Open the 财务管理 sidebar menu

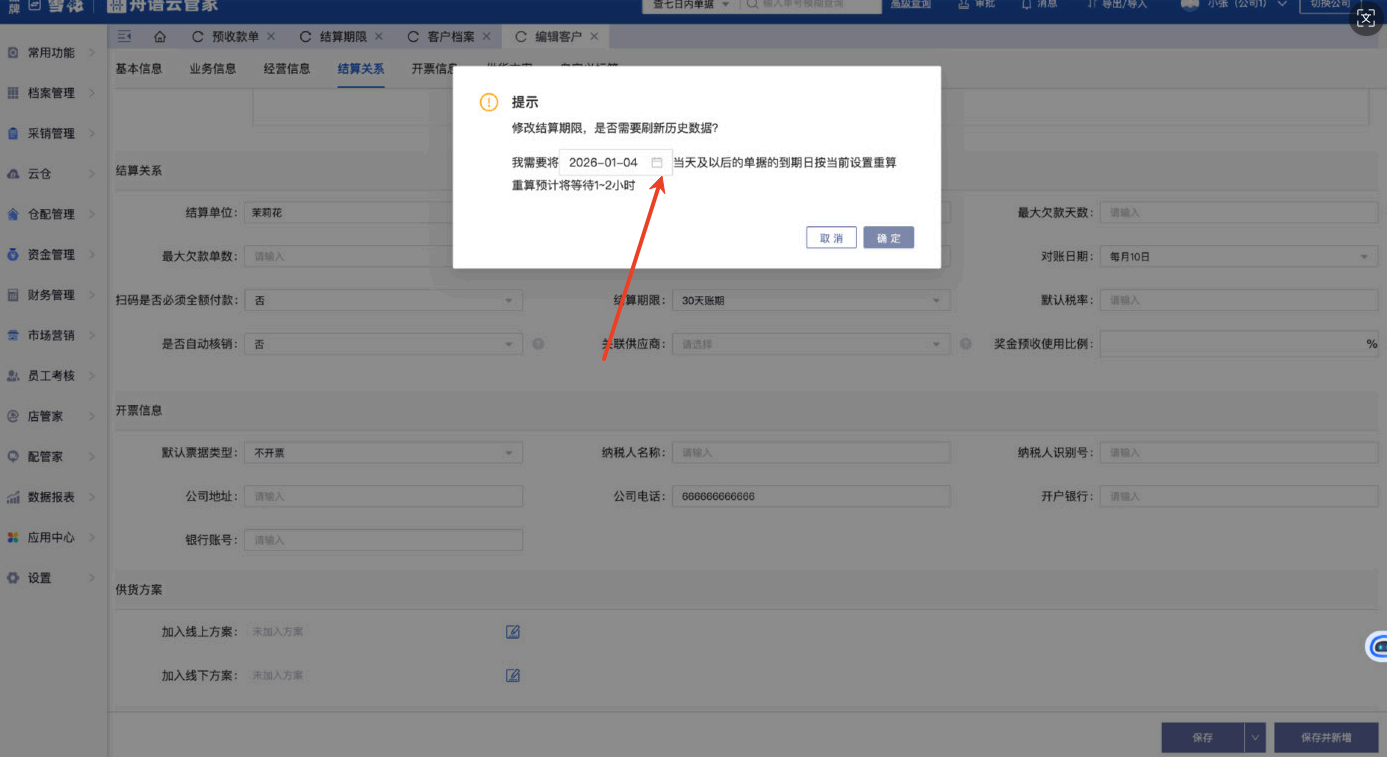pos(52,295)
